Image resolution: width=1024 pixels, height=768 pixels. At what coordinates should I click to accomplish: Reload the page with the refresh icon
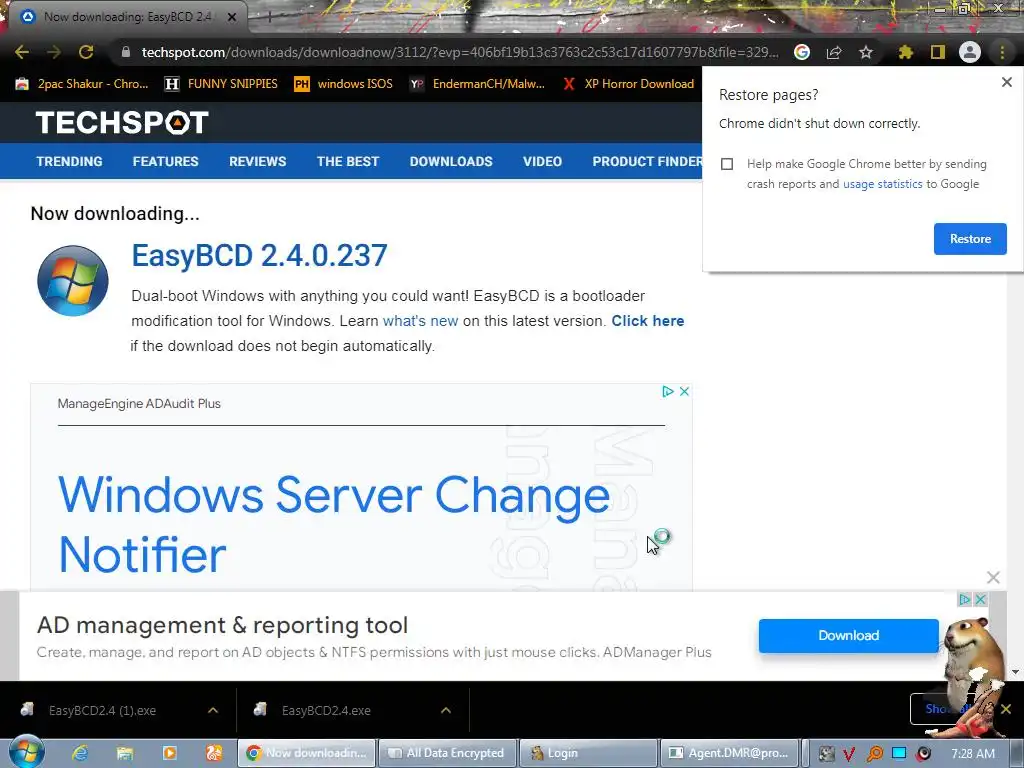click(86, 52)
